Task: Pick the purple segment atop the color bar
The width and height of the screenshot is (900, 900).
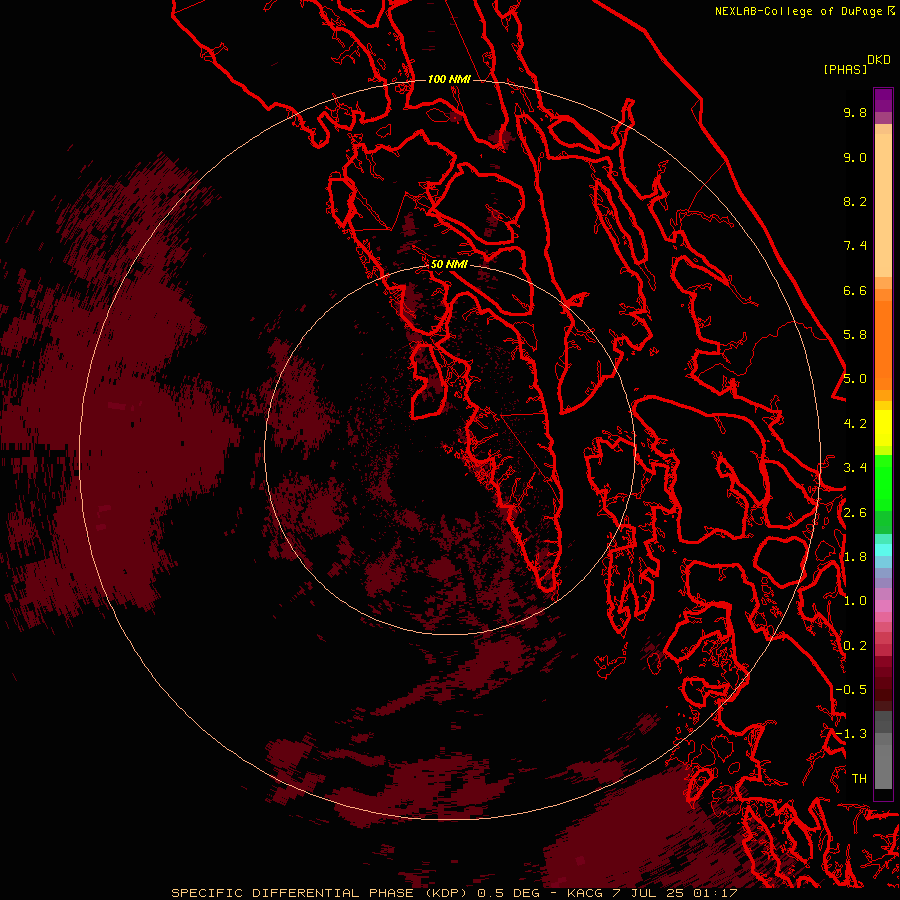Action: coord(883,100)
